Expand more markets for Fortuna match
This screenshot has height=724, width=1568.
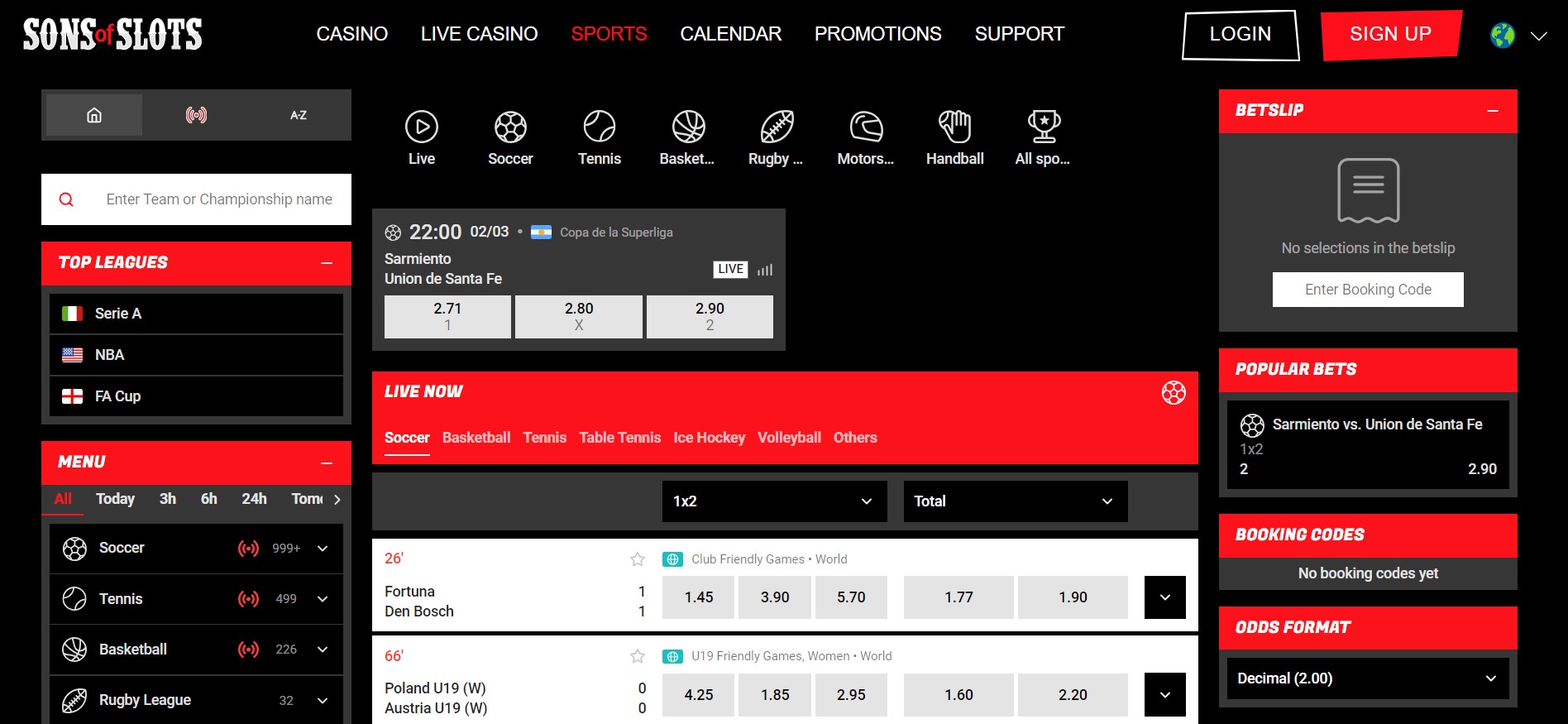[1165, 597]
